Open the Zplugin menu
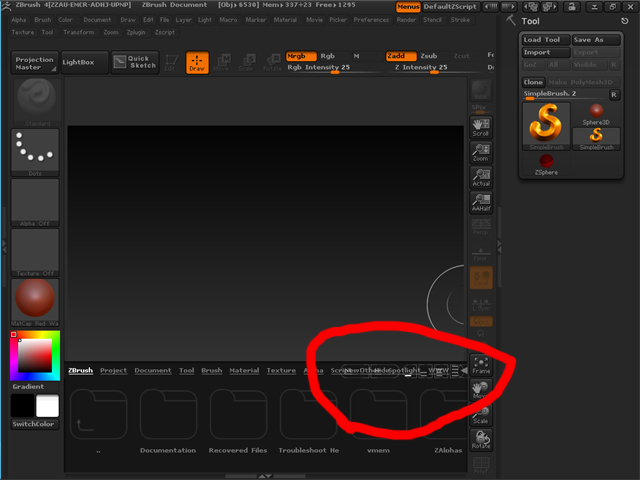 click(x=136, y=32)
